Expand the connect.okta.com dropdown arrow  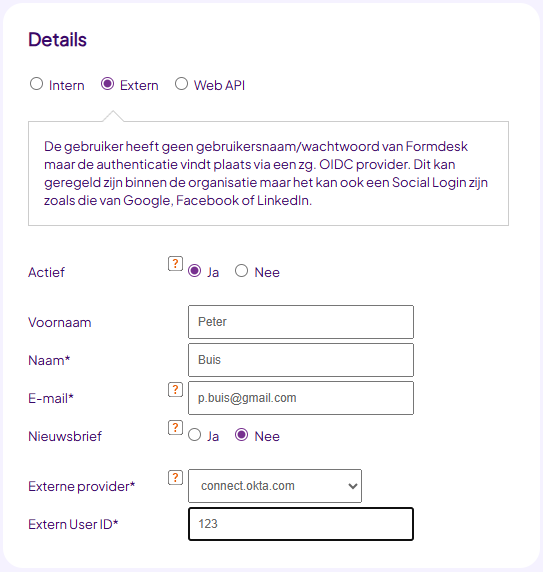pos(352,486)
